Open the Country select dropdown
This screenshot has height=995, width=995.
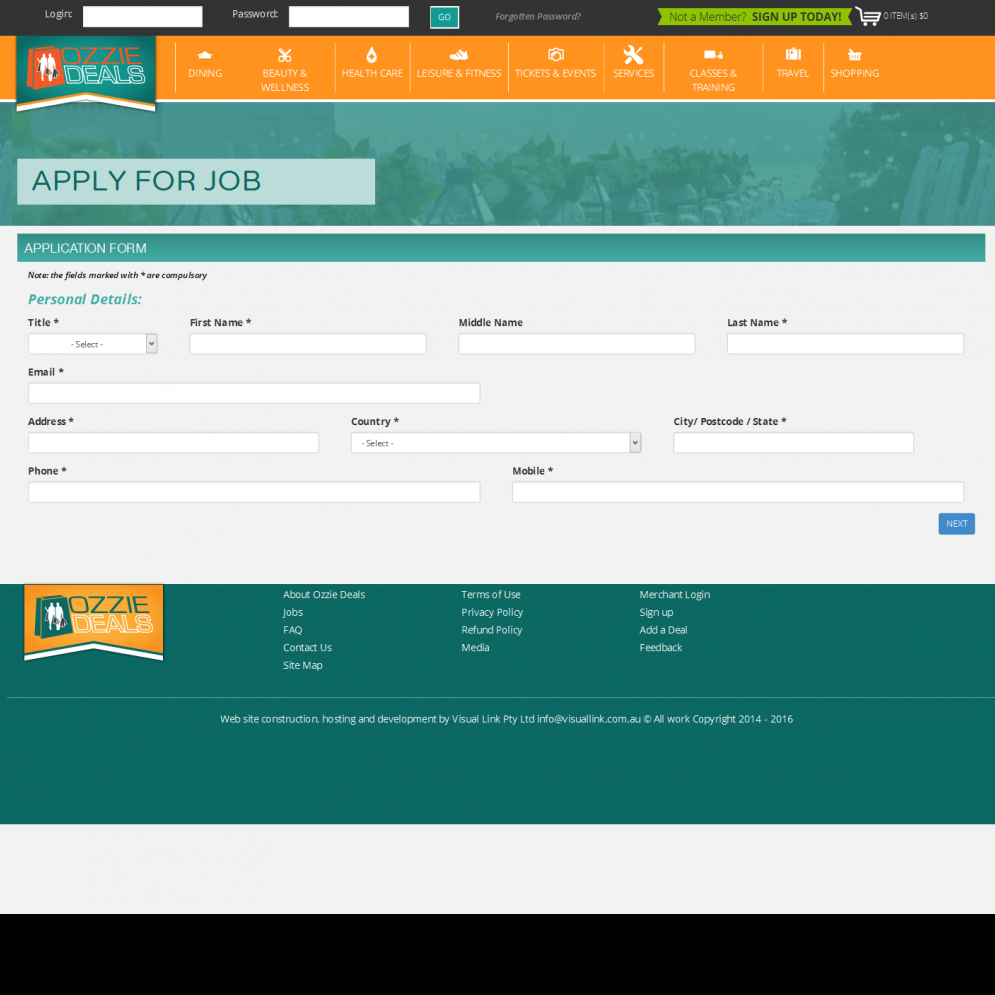click(496, 443)
